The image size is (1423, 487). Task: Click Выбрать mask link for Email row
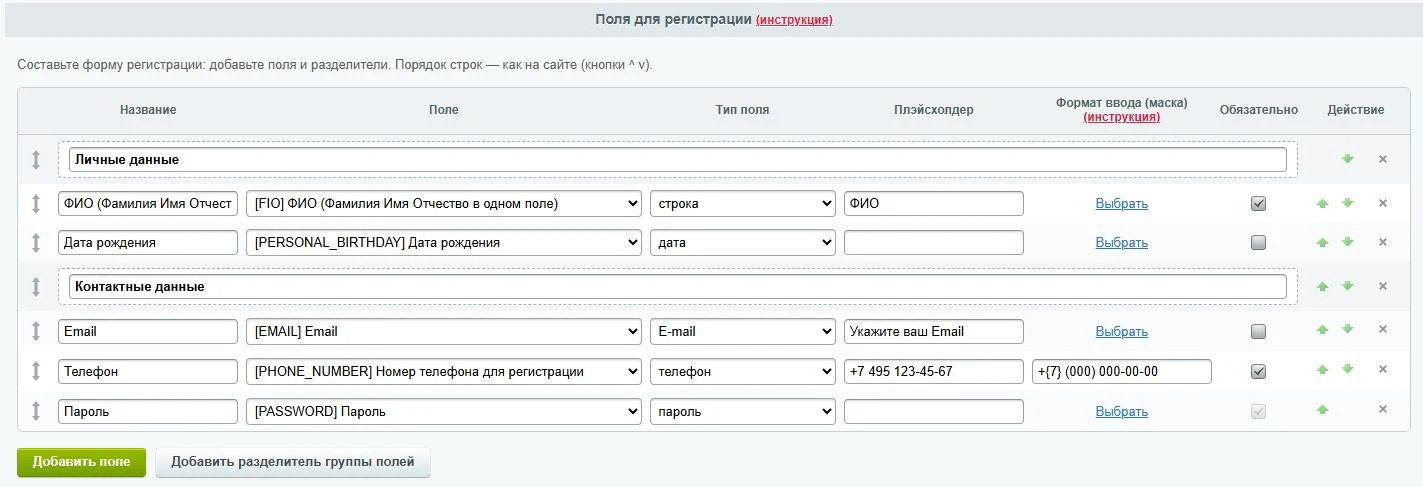pyautogui.click(x=1121, y=331)
